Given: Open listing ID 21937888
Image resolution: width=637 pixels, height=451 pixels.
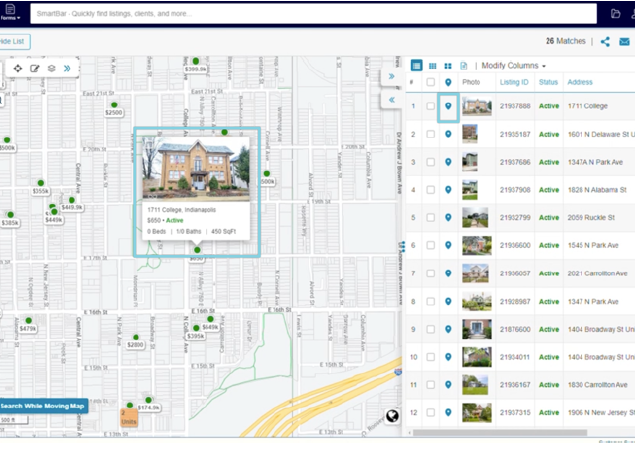Looking at the screenshot, I should (x=515, y=106).
